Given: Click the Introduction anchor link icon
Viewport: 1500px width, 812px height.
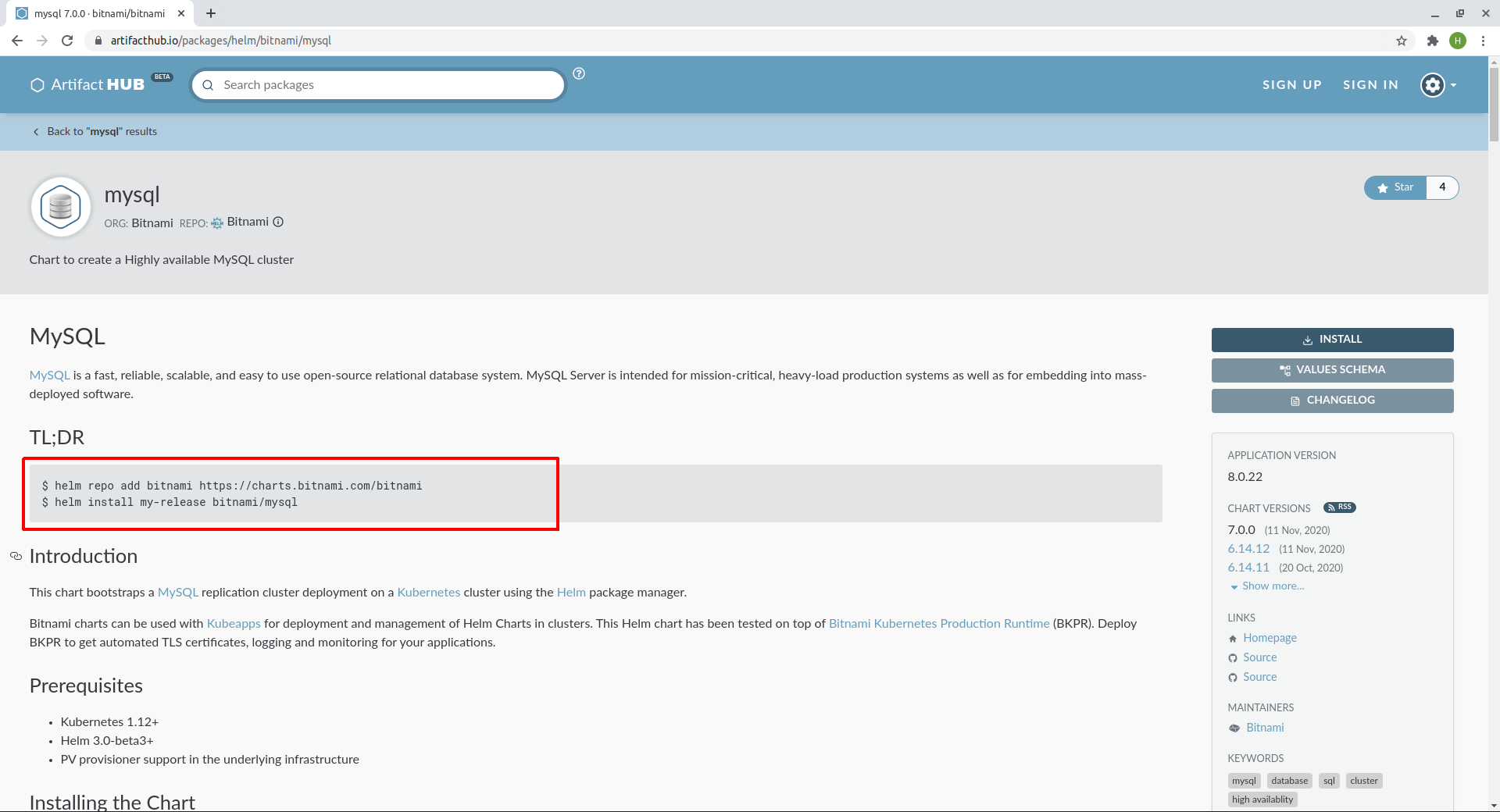Looking at the screenshot, I should click(x=16, y=556).
